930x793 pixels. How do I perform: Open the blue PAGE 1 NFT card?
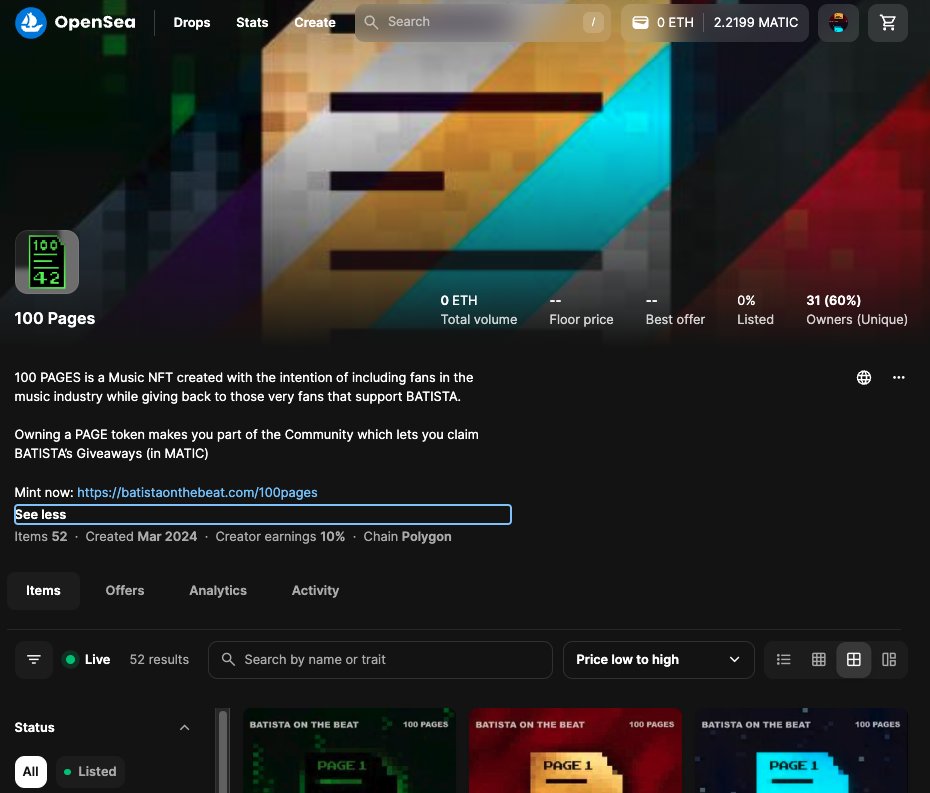click(801, 750)
